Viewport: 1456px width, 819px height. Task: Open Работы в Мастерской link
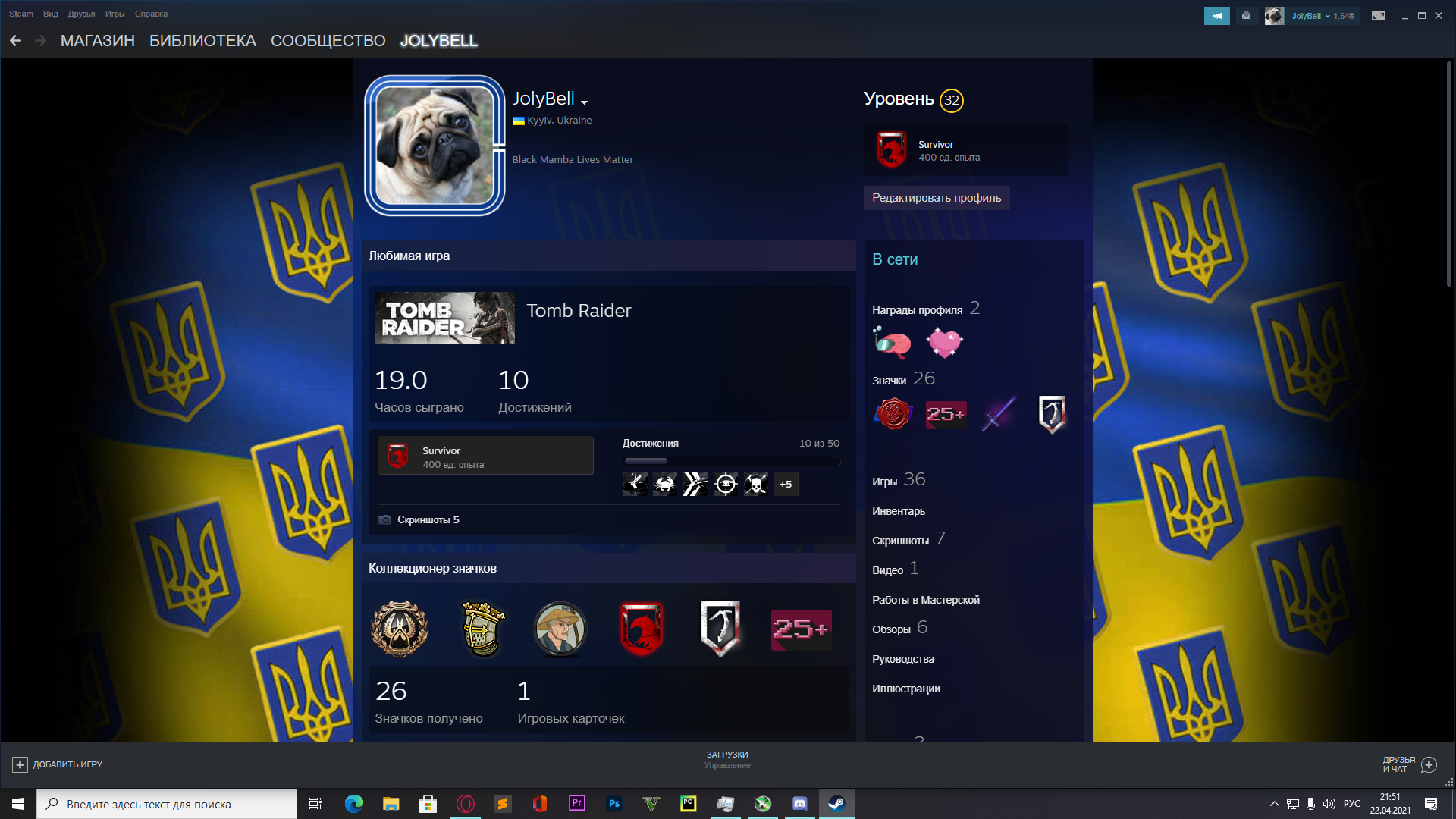[x=926, y=600]
